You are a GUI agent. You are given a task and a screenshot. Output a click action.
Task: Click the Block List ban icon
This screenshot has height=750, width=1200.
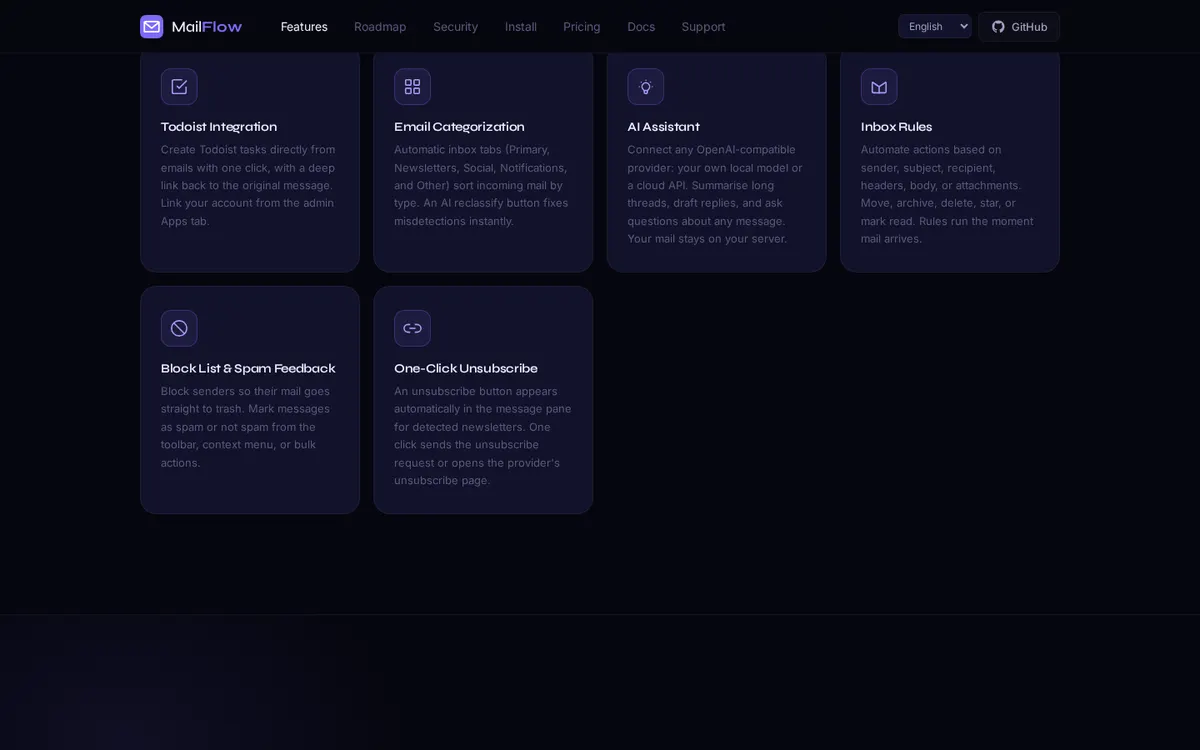pyautogui.click(x=179, y=328)
